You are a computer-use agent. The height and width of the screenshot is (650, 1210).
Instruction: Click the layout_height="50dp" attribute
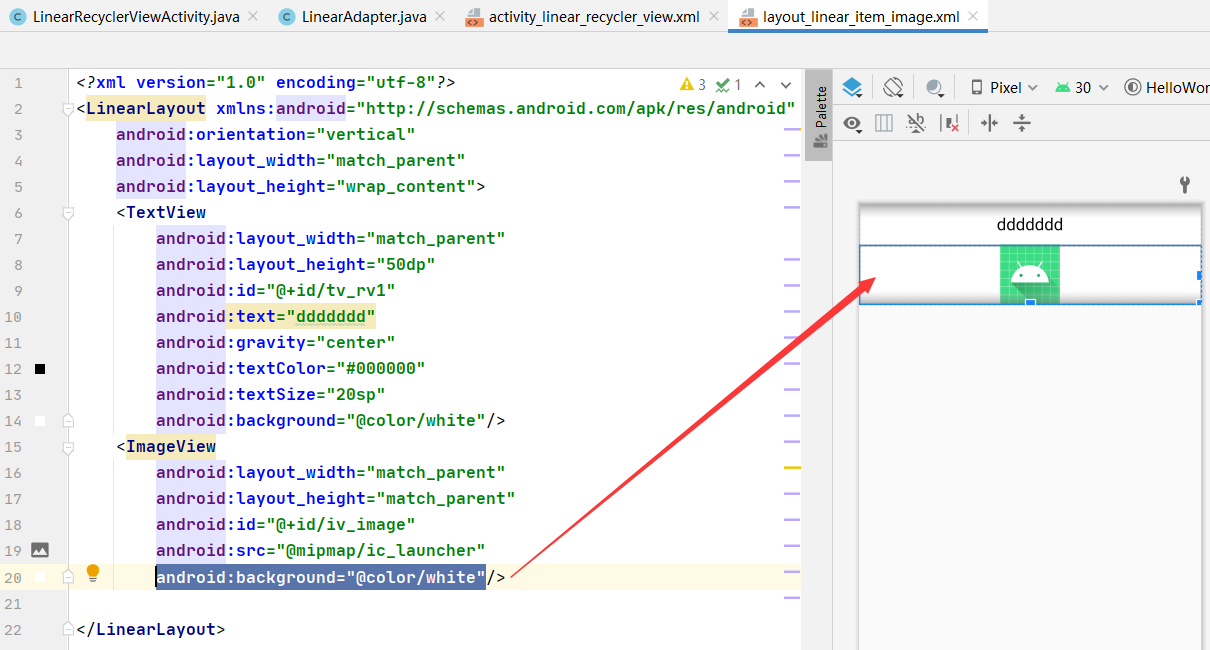tap(296, 264)
